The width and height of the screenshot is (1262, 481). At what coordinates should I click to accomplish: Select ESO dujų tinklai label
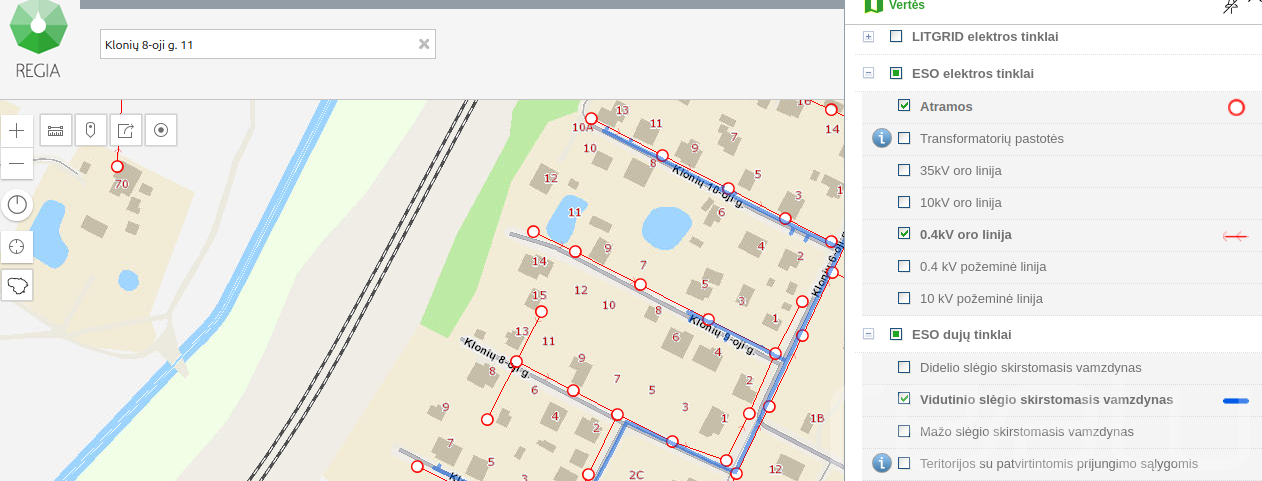click(x=961, y=334)
